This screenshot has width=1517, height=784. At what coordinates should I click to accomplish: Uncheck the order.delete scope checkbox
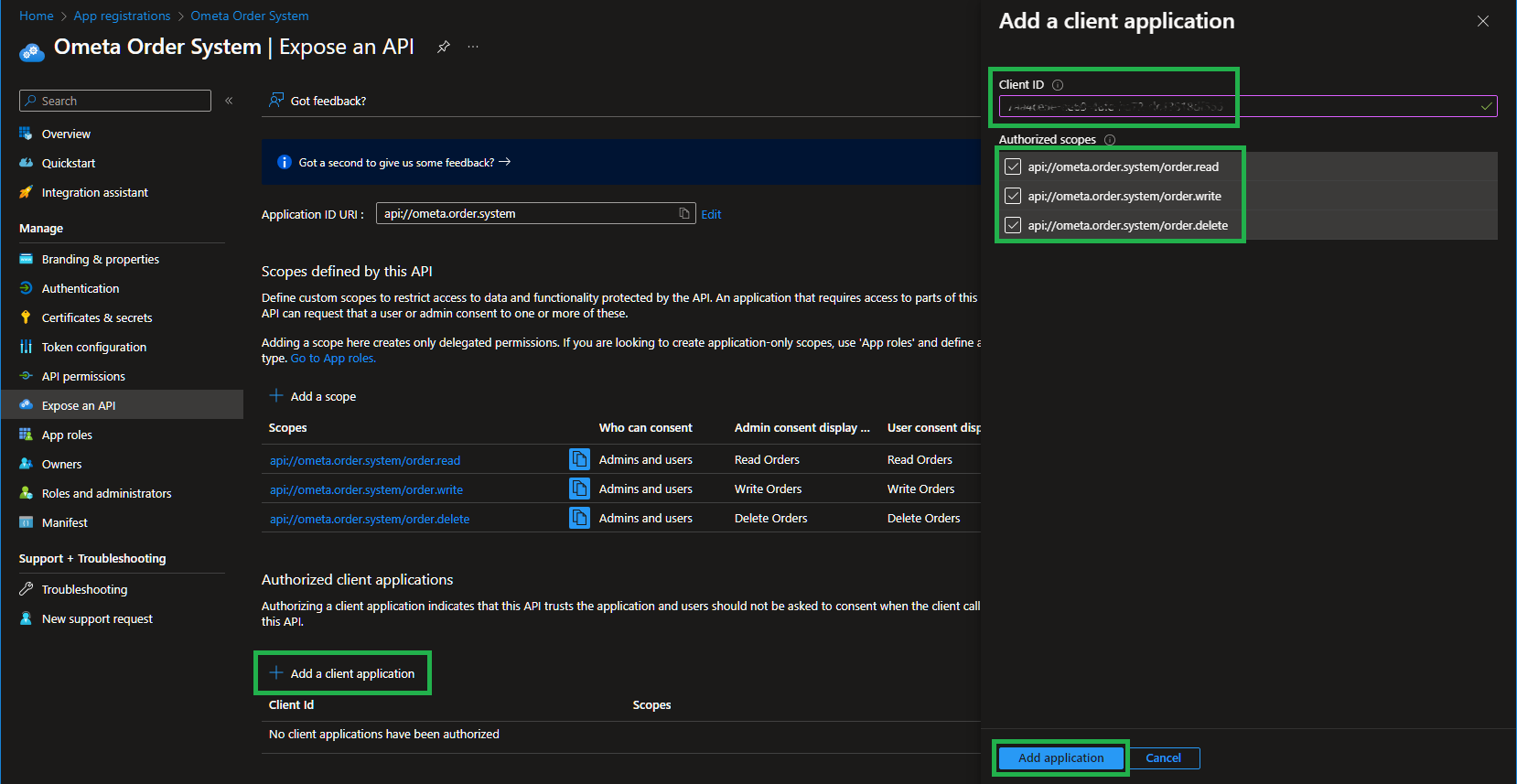click(1013, 225)
